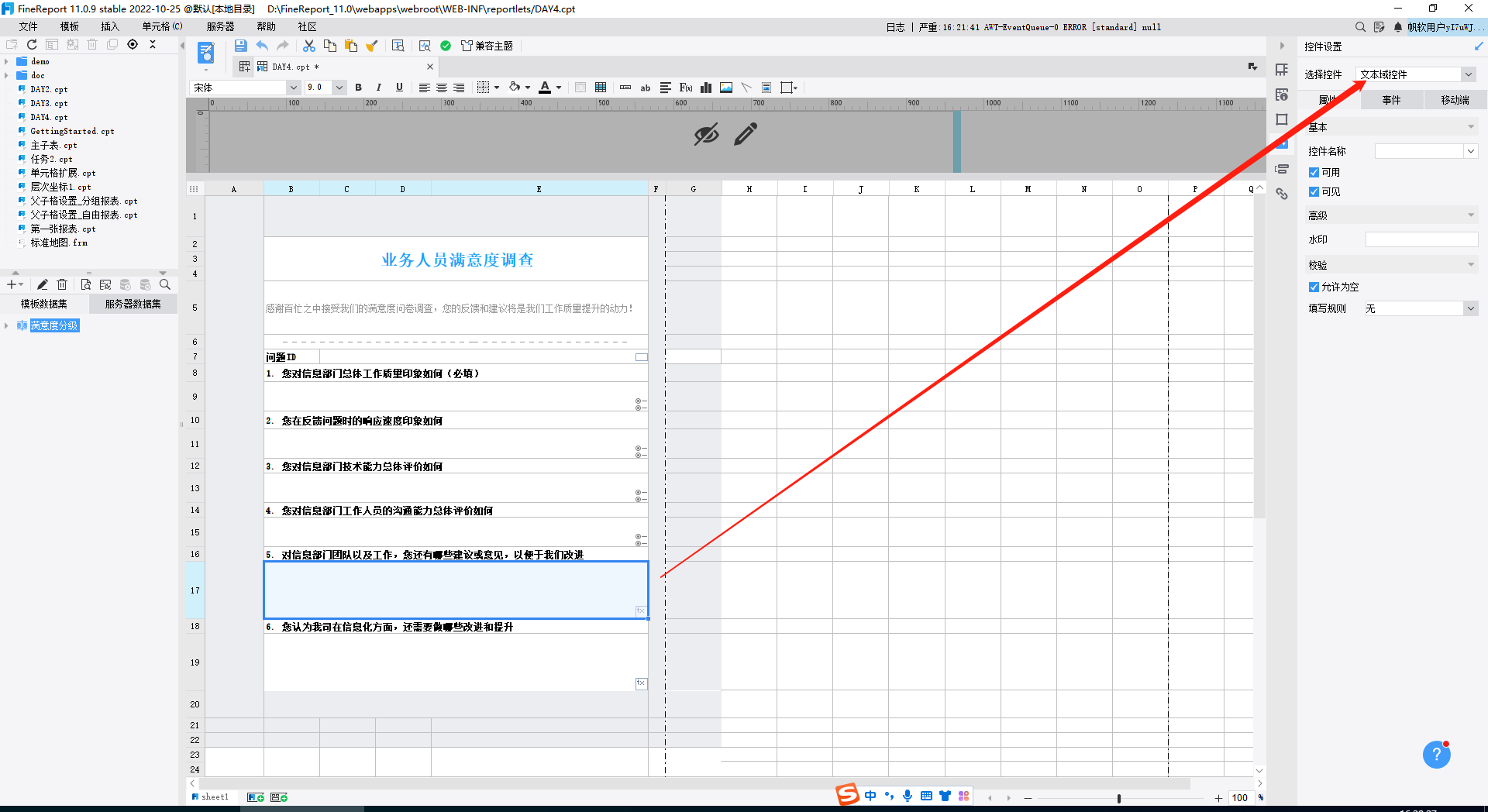Click the 水印 watermark input field
Screen dimensions: 1488x812
tap(1421, 239)
